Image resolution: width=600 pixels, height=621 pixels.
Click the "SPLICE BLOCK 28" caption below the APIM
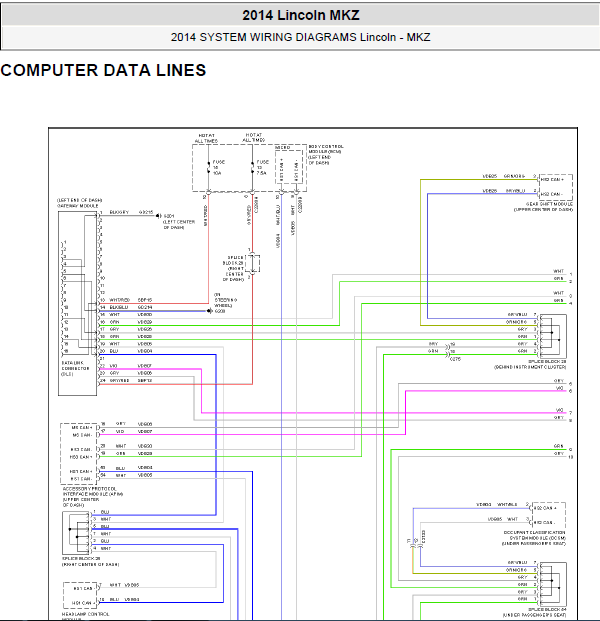[81, 558]
